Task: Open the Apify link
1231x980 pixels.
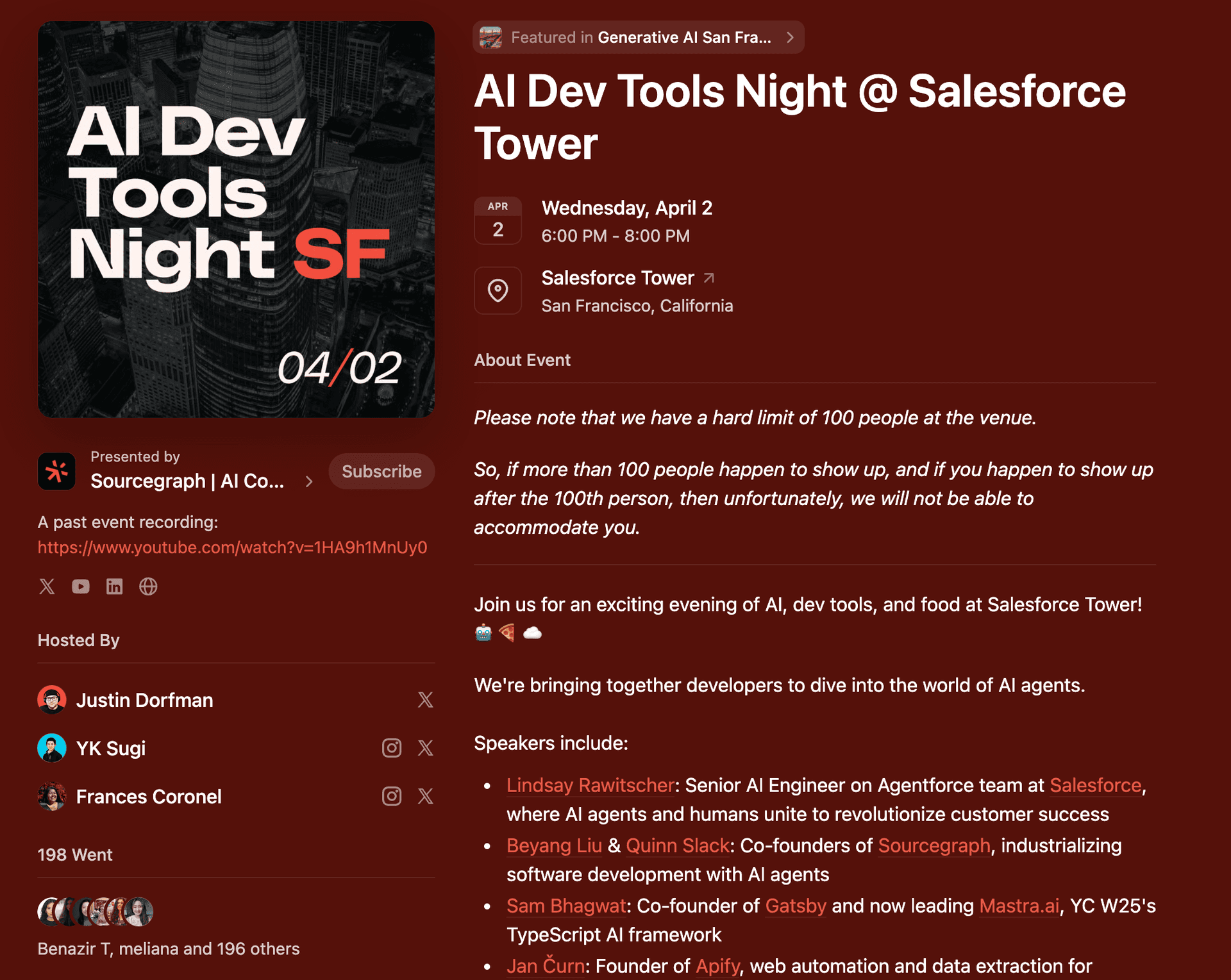Action: coord(716,965)
